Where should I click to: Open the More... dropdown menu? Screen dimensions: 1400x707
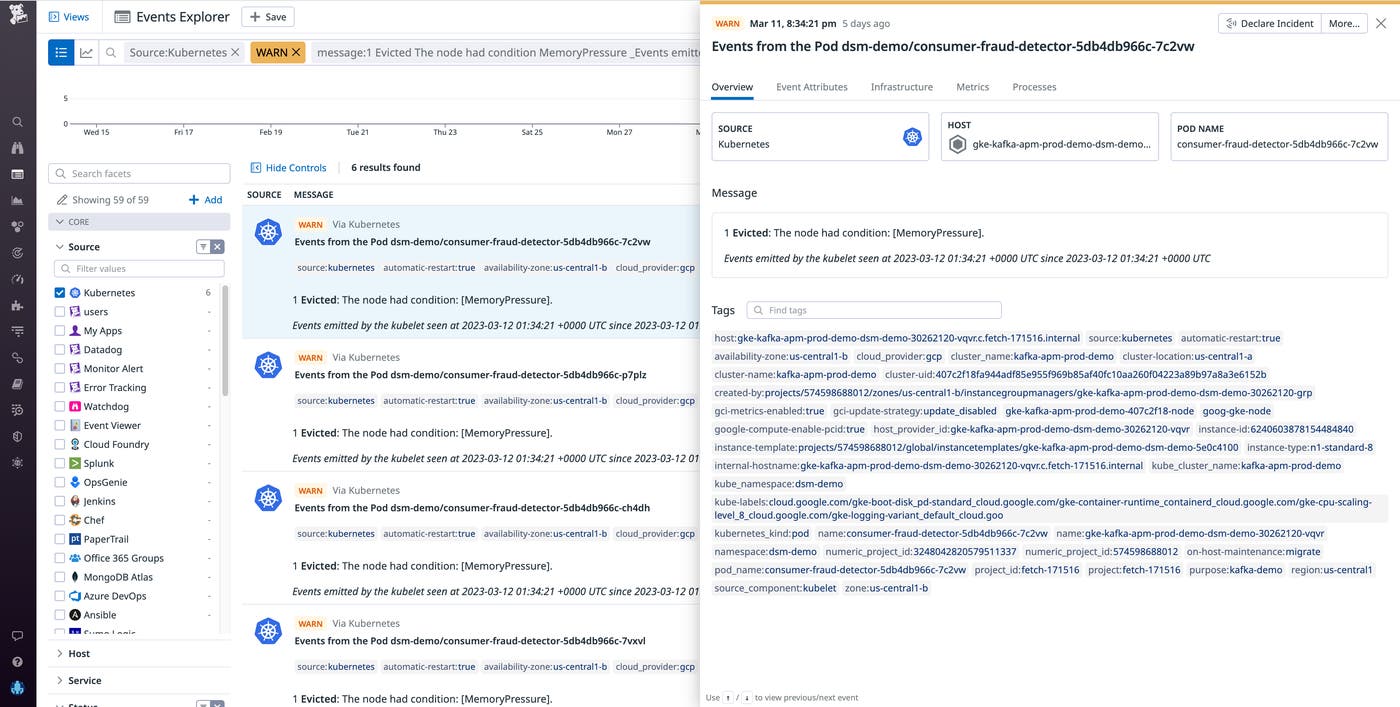pos(1343,24)
